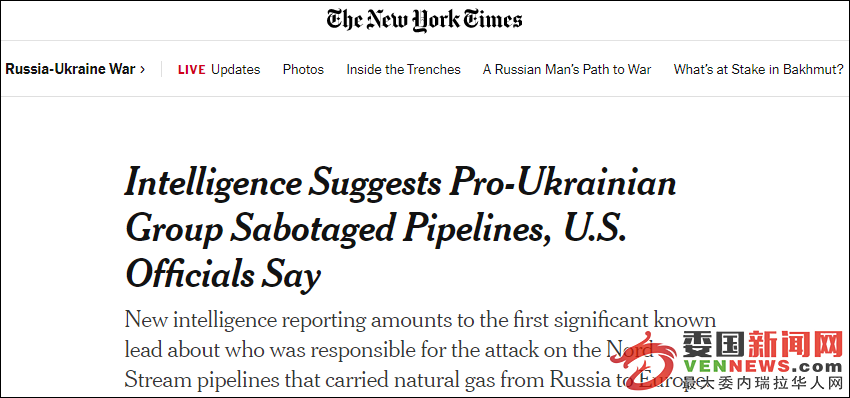Click The New York Times logo
Screen dimensions: 850x398
click(424, 20)
